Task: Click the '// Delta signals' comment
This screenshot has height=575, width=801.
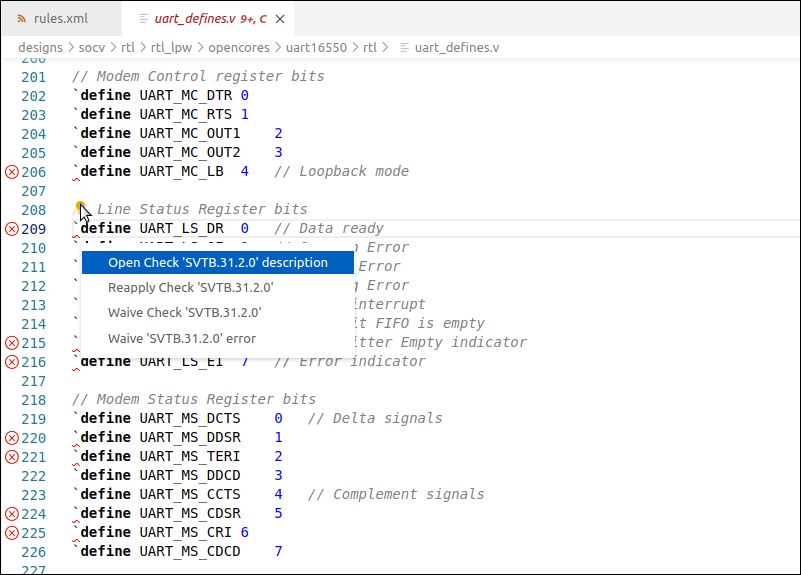Action: [x=375, y=418]
